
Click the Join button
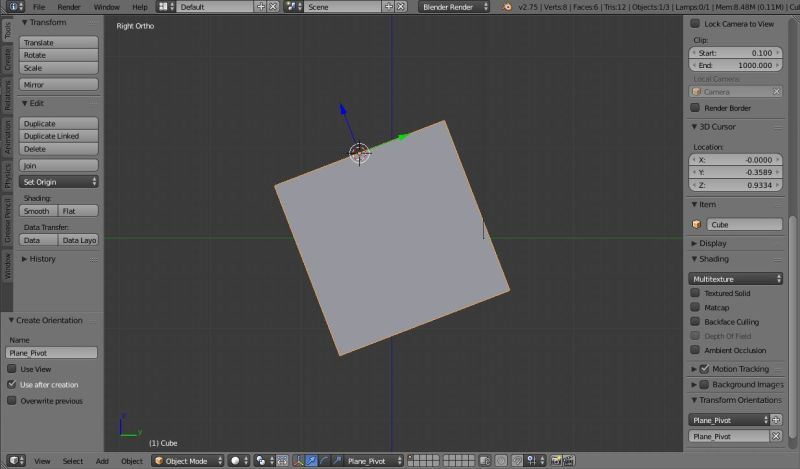click(x=59, y=165)
